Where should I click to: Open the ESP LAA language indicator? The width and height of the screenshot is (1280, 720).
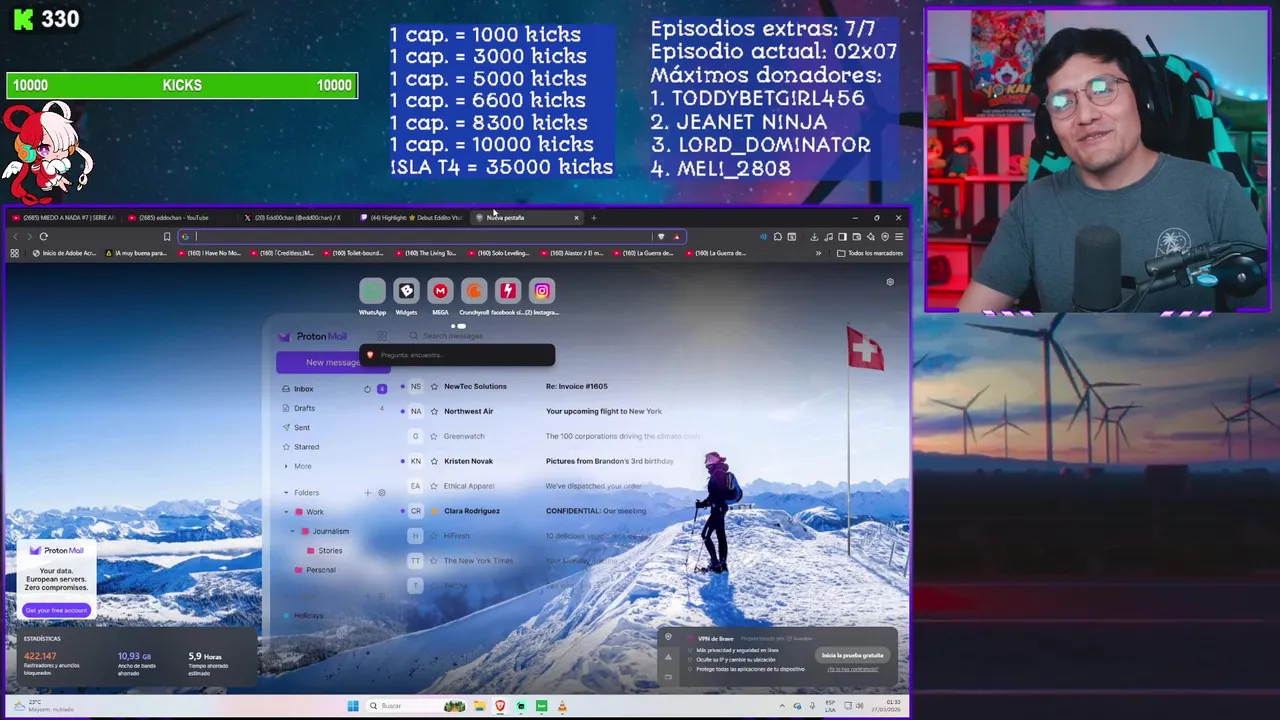pyautogui.click(x=830, y=706)
